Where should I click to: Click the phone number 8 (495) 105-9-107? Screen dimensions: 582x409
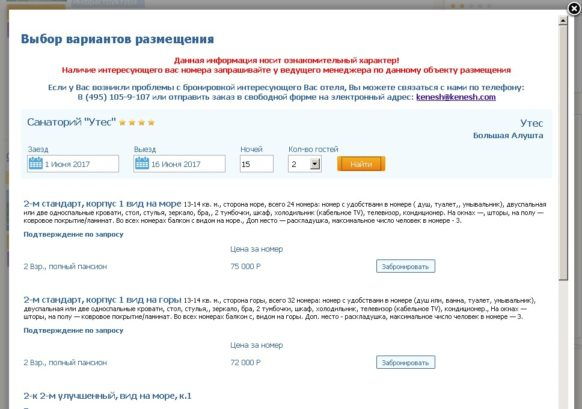click(114, 97)
